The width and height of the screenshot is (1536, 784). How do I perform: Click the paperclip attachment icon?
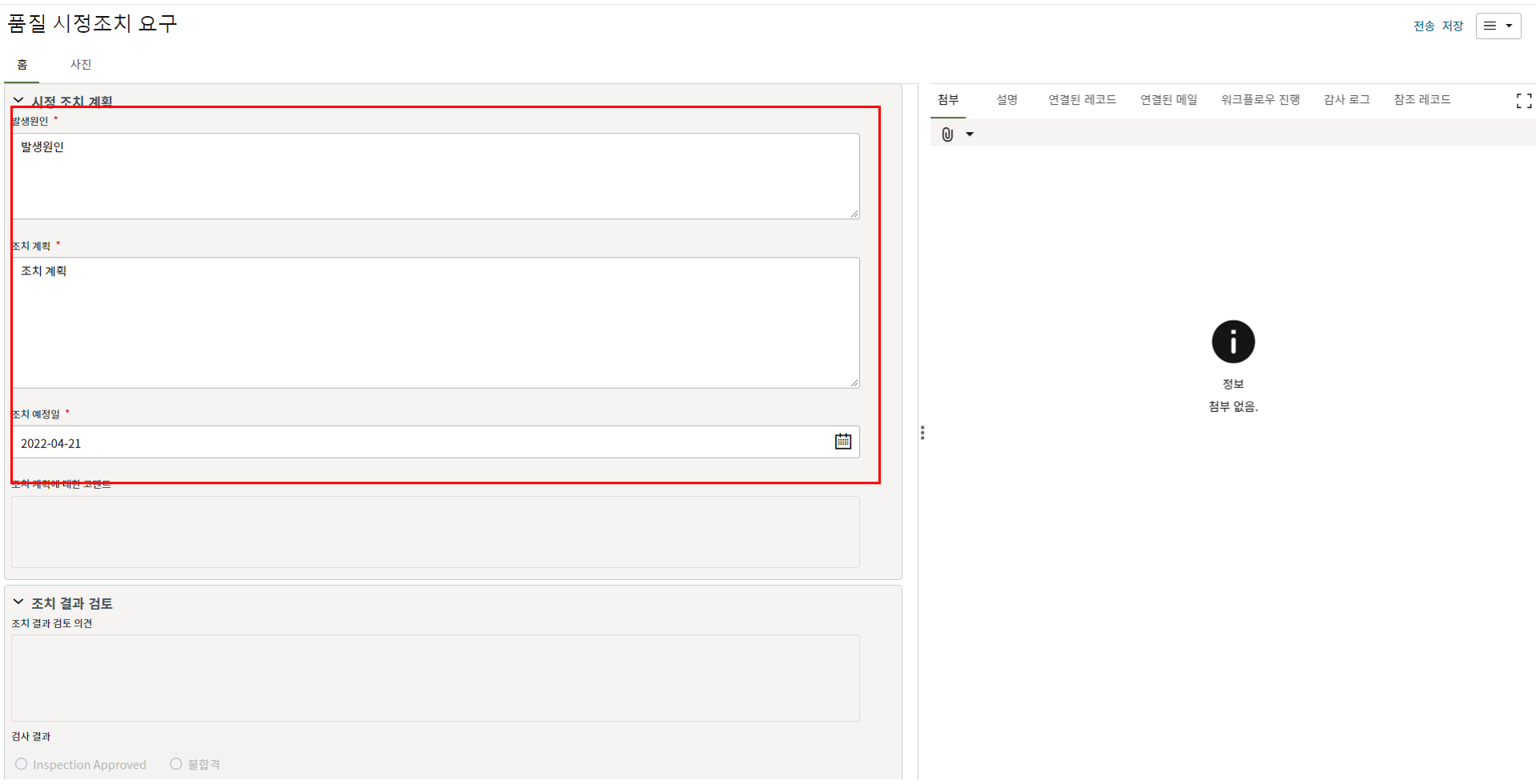(x=947, y=134)
